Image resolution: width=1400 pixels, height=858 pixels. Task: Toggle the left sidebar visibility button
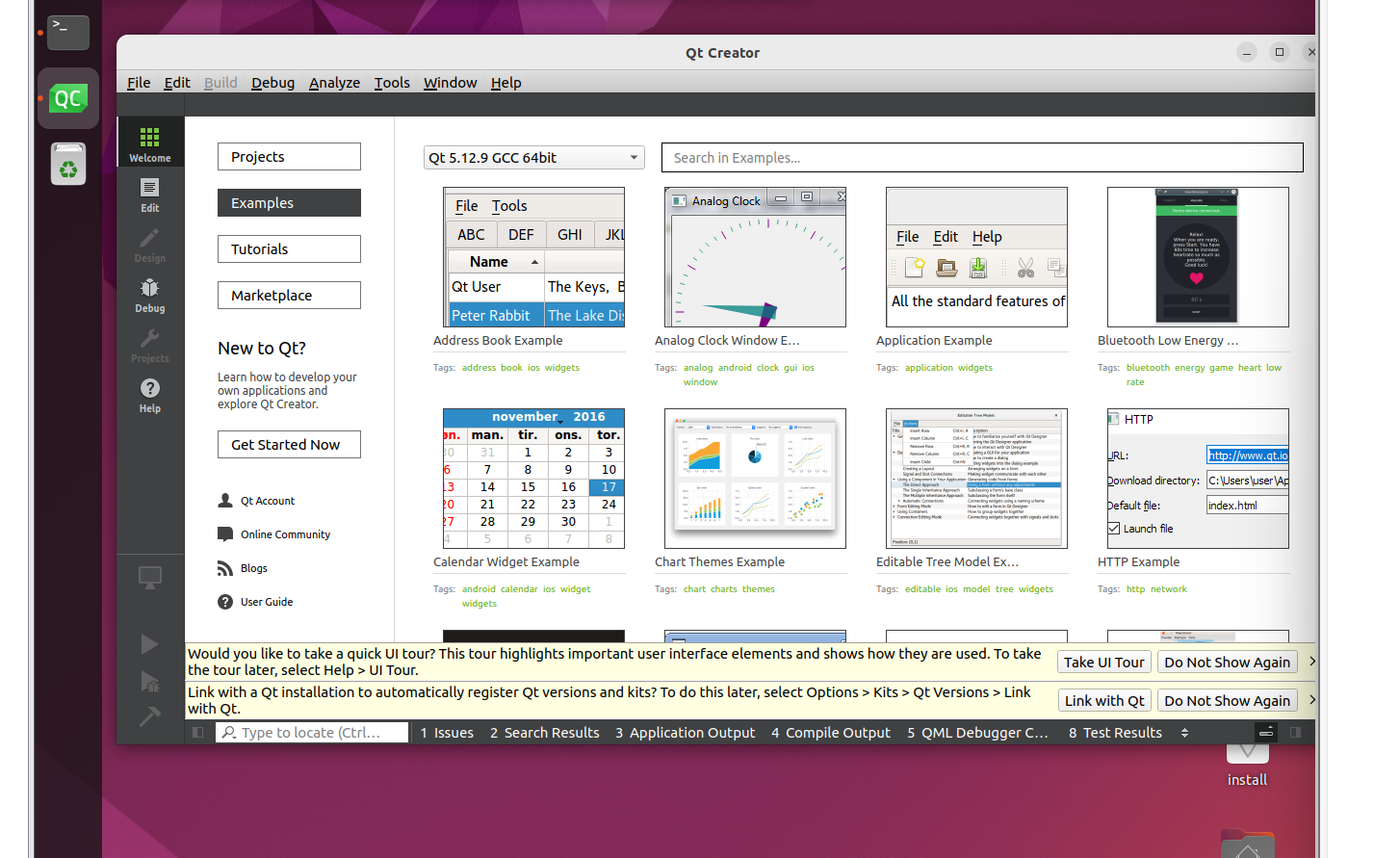pyautogui.click(x=197, y=733)
